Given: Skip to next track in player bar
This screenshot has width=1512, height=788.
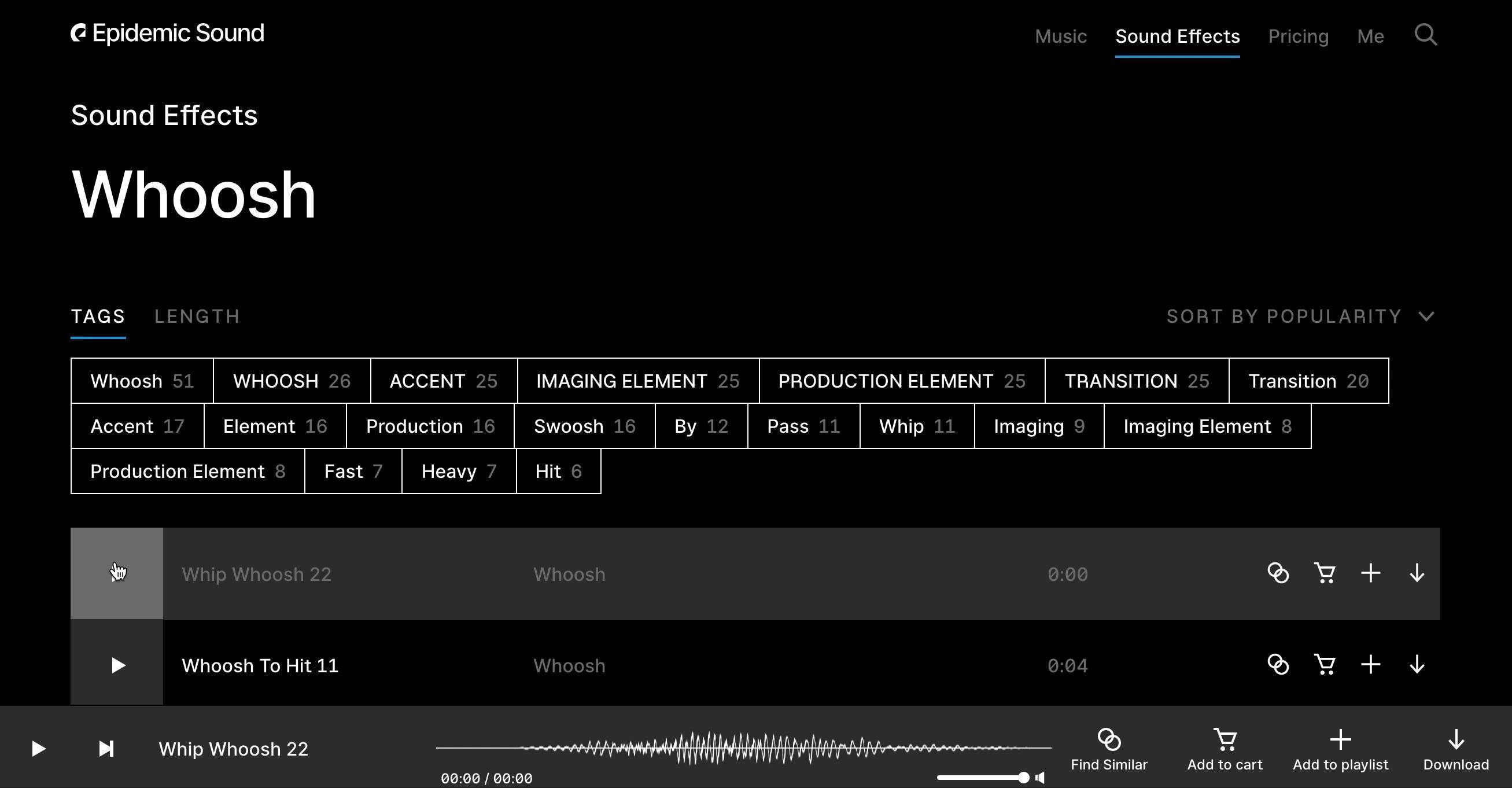Looking at the screenshot, I should coord(106,749).
